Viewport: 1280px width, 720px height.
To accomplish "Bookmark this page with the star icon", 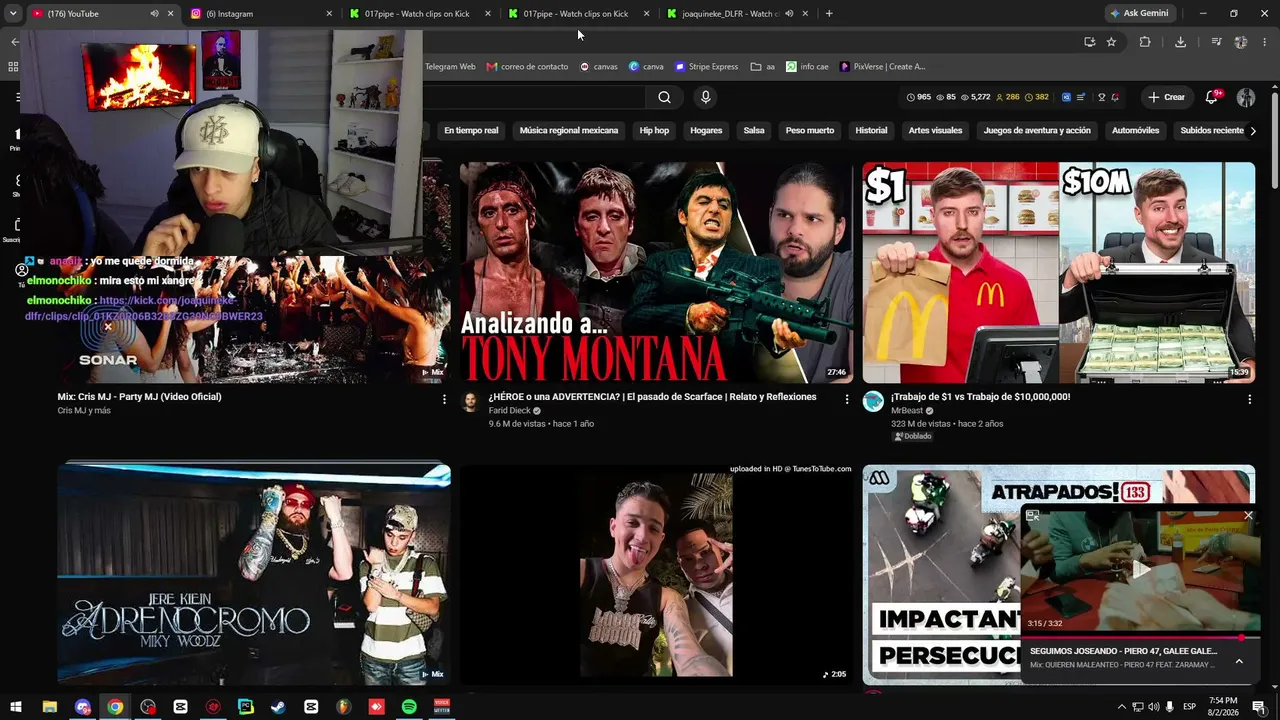I will 1111,42.
